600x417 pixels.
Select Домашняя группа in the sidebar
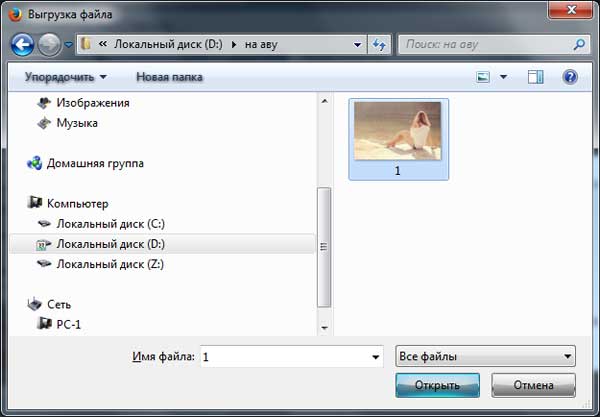click(x=95, y=163)
